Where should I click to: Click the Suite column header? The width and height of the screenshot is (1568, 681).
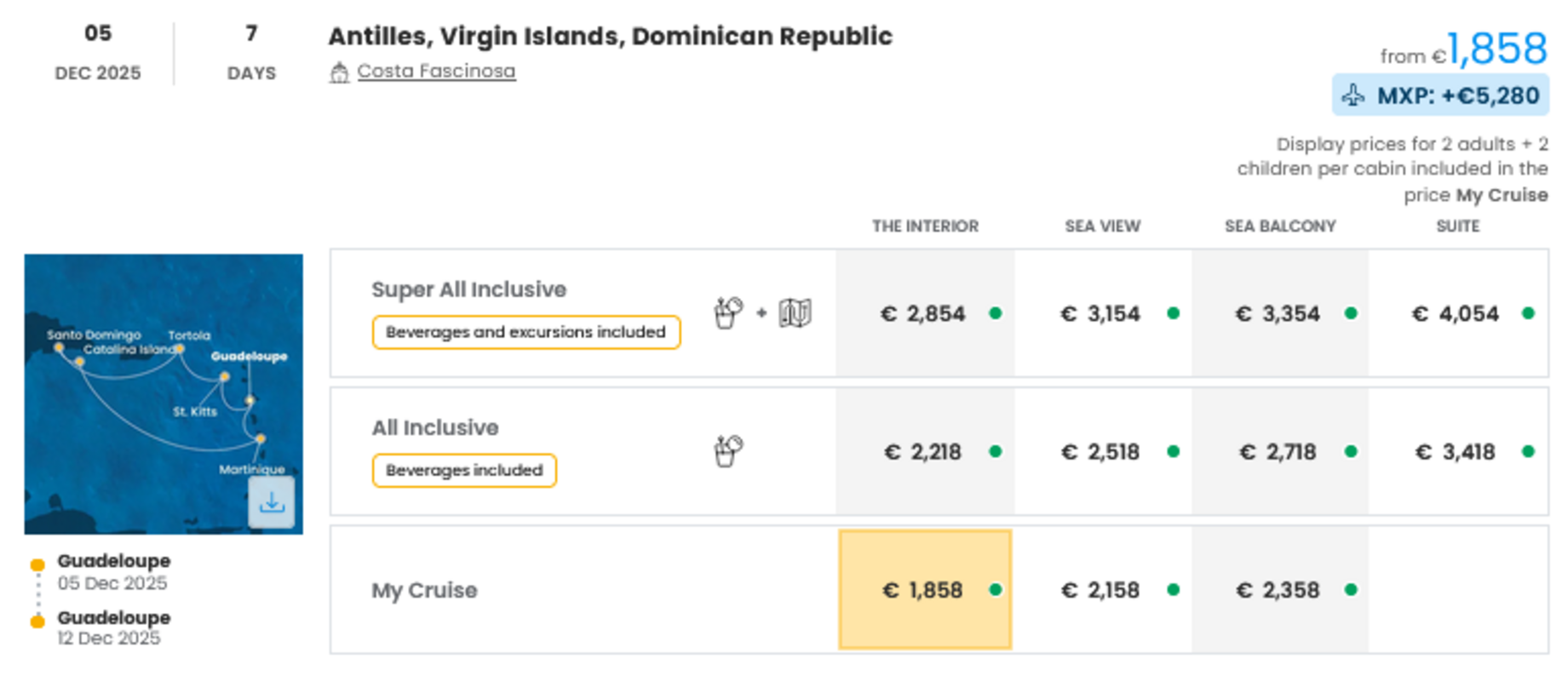(1458, 226)
